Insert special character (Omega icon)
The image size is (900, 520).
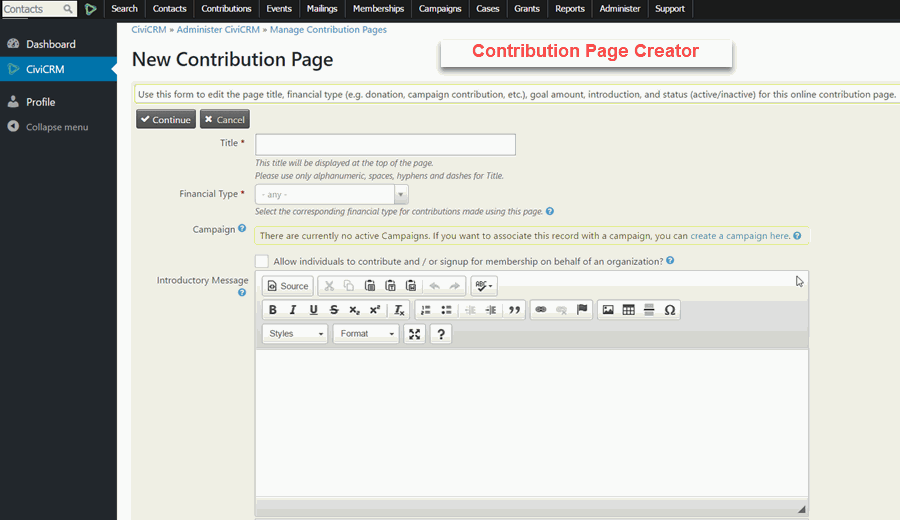coord(669,310)
